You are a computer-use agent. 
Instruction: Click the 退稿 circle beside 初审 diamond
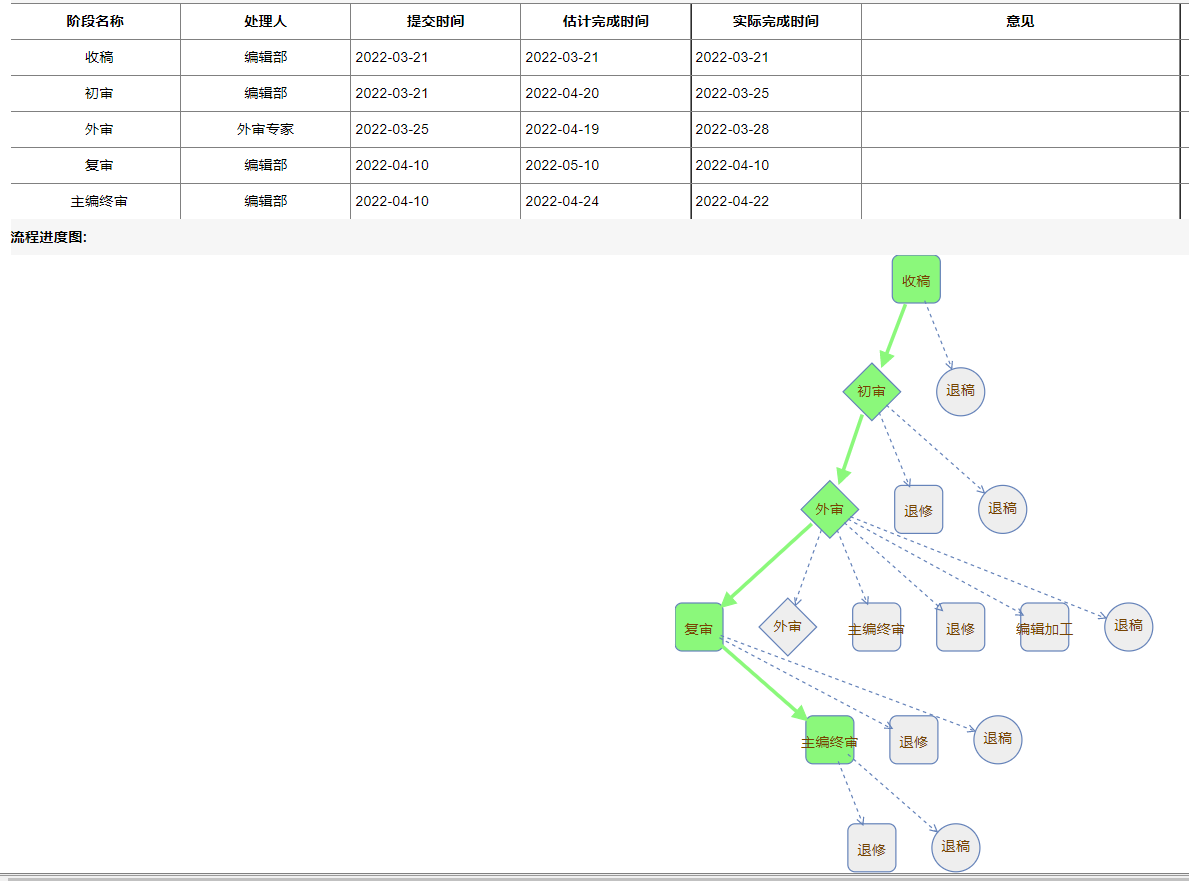click(x=960, y=391)
